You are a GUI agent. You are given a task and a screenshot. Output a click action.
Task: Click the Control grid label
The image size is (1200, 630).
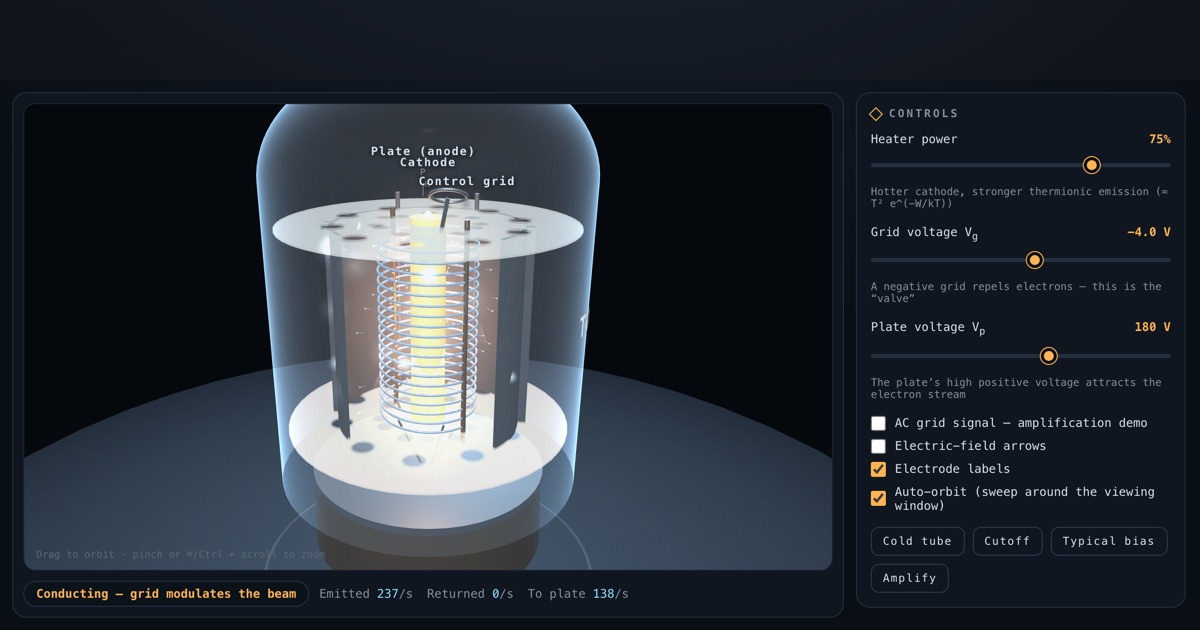tap(467, 181)
